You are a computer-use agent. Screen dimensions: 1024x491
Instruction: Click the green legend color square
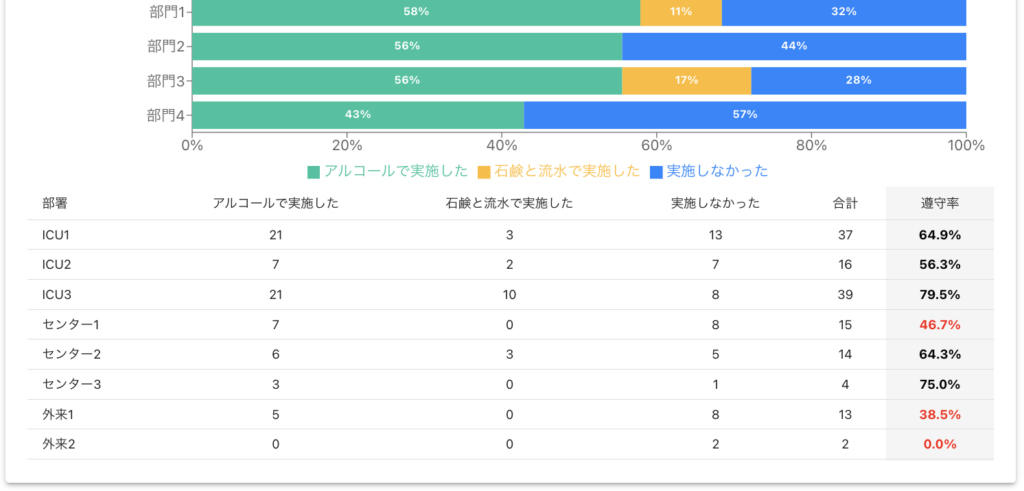314,172
